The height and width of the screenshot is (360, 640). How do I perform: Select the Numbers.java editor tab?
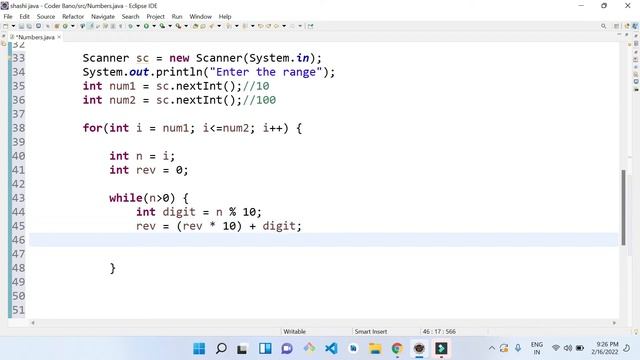pos(35,37)
